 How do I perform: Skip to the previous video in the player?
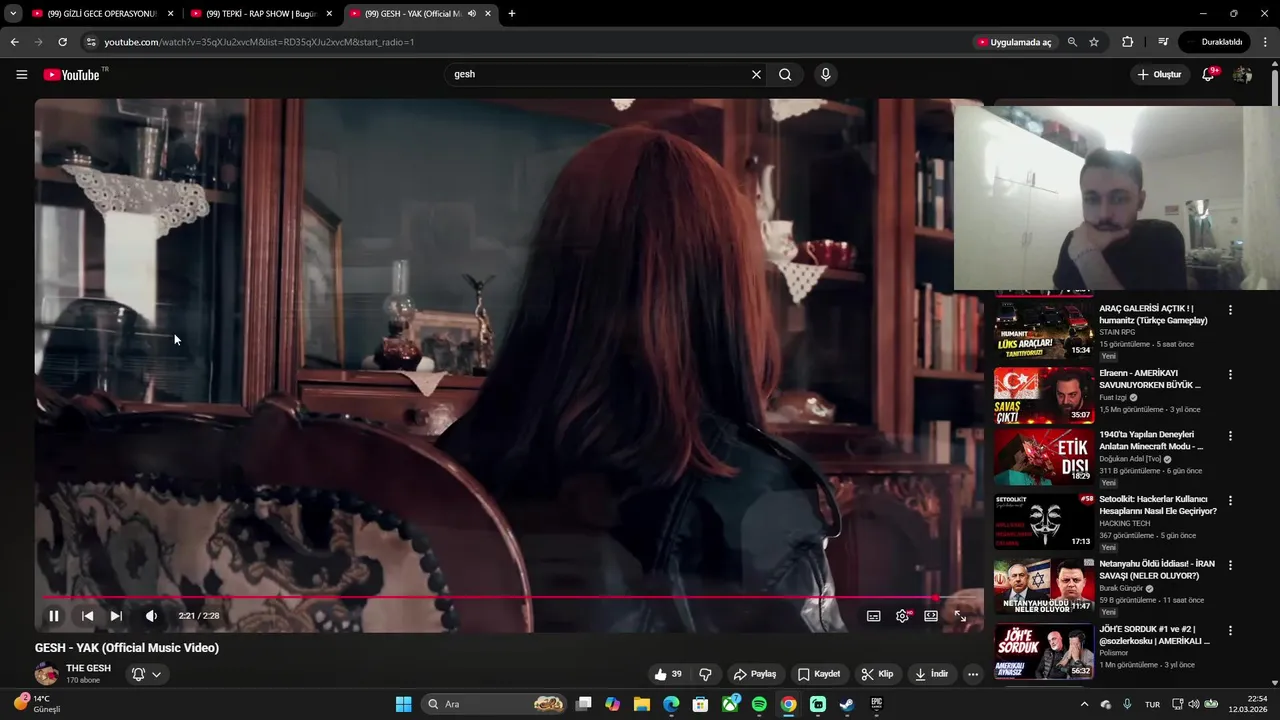click(x=87, y=616)
